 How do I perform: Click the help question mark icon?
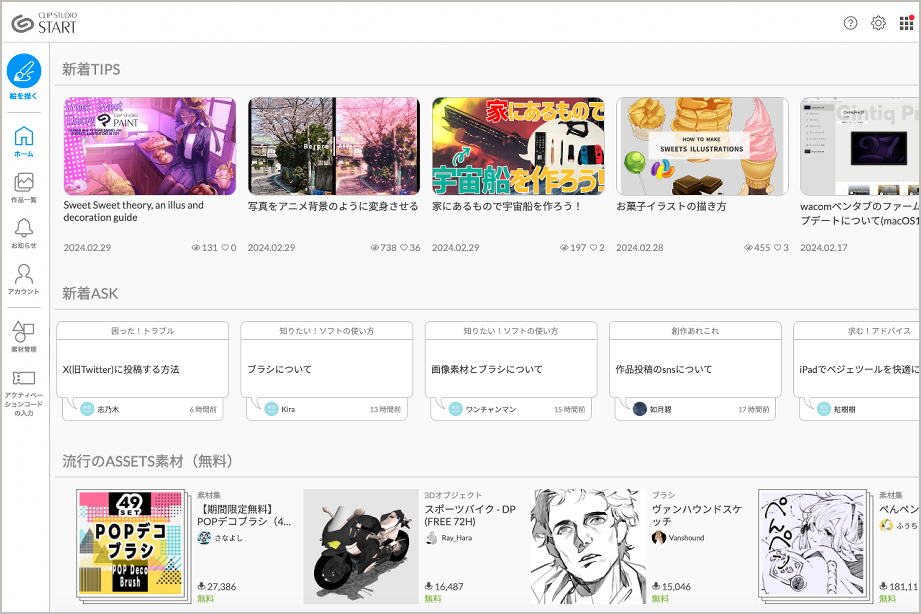[850, 23]
